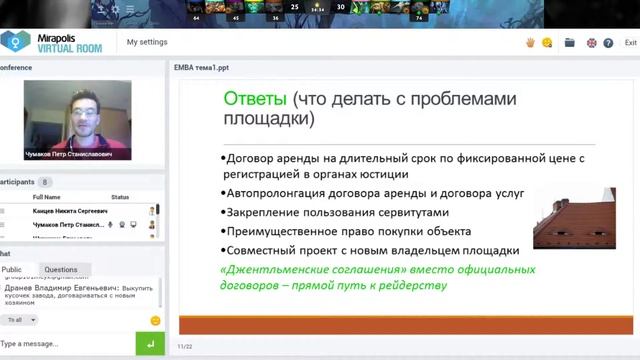Toggle webcam icon for Чумаков Петр
Screen dimensions: 640x360
click(122, 224)
